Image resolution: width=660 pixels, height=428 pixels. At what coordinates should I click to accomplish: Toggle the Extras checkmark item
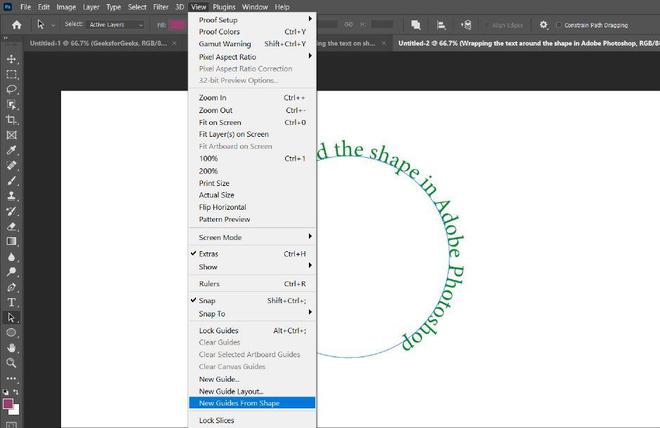point(252,254)
